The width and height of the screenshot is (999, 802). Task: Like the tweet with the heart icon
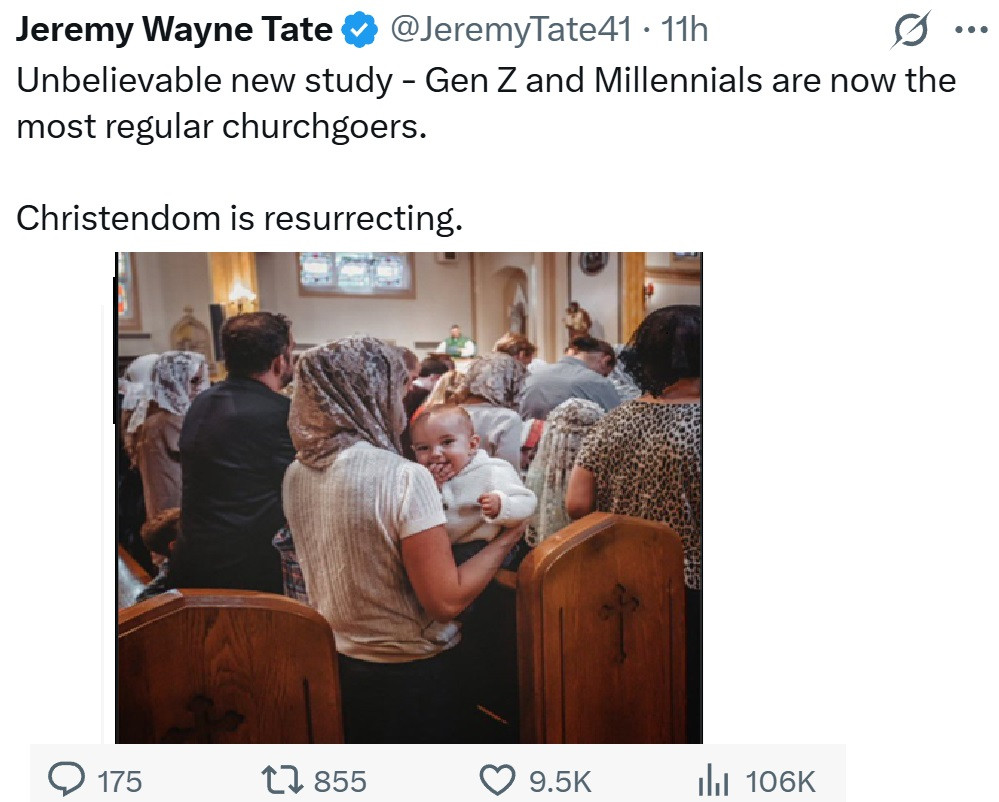click(497, 780)
